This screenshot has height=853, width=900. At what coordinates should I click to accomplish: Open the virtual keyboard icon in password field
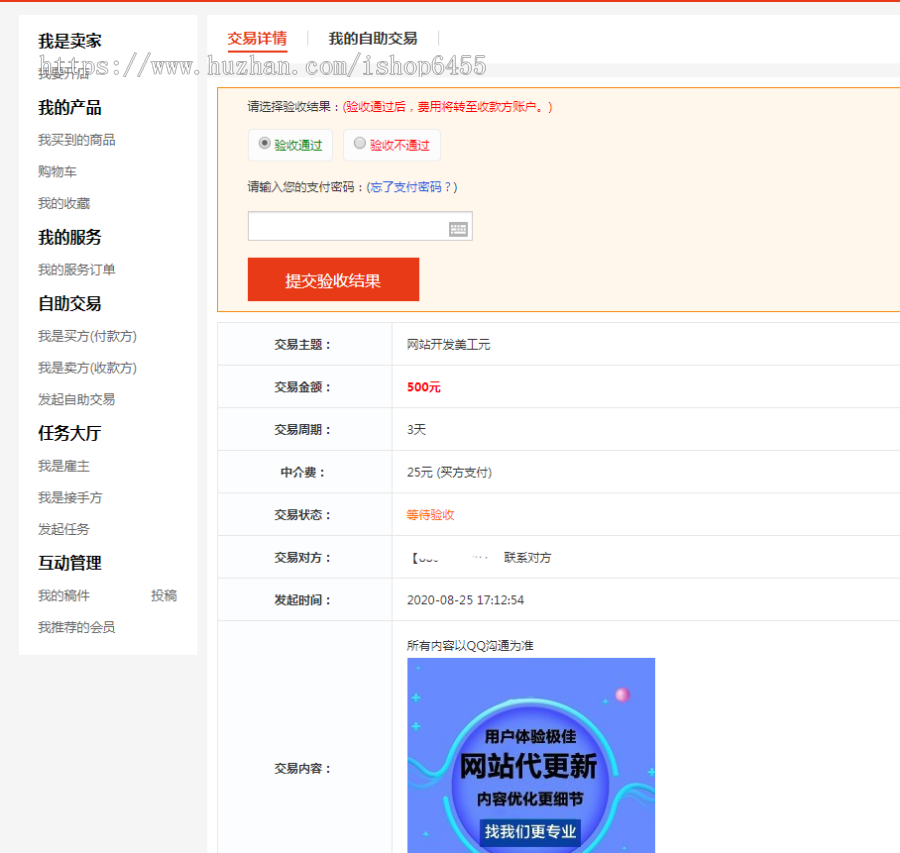tap(458, 228)
